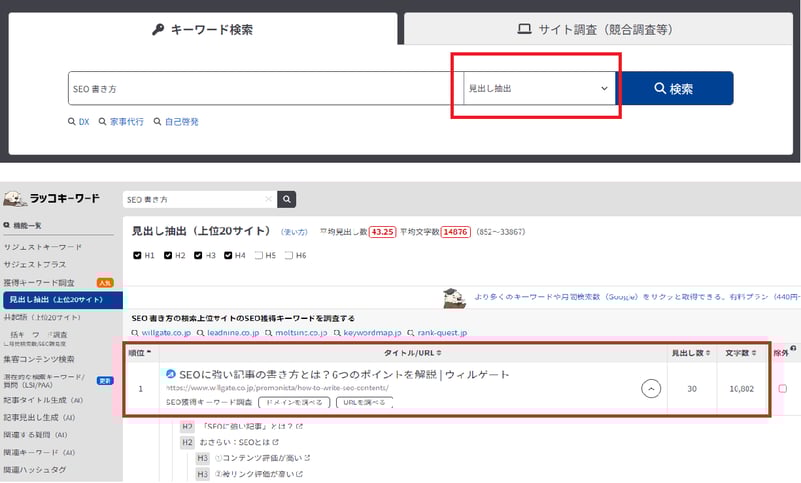Sort table by 順位 column
Viewport: 801px width, 483px height.
pyautogui.click(x=140, y=353)
